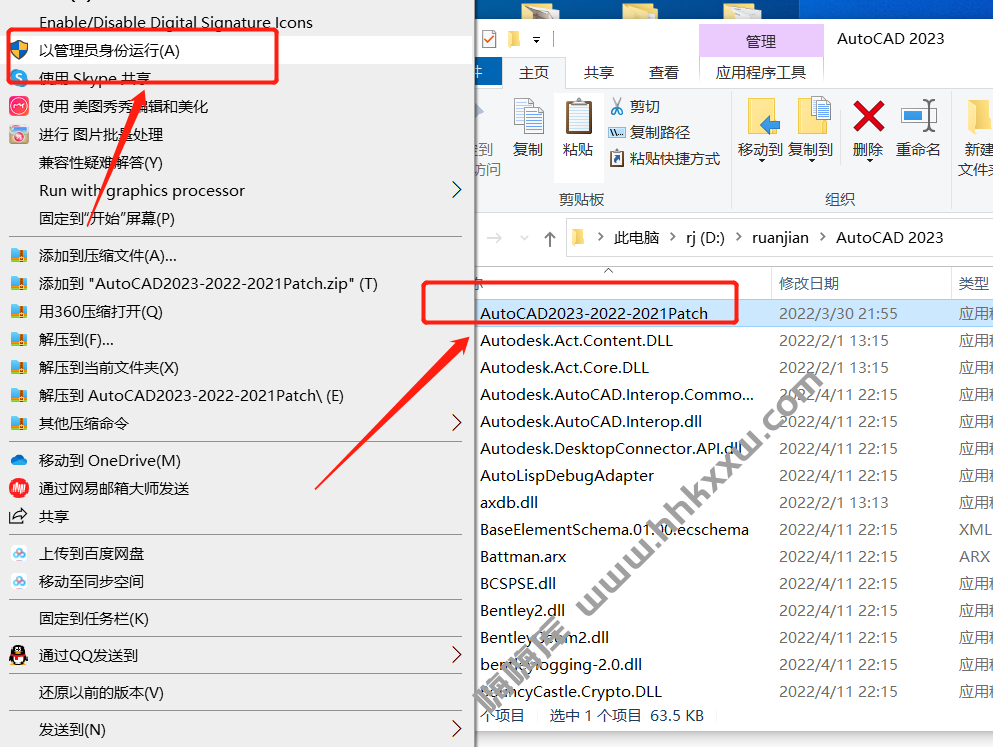Choose 解压到 AutoCAD2023-2022-2021Patch\ (E)
Screen dimensions: 993x747
click(191, 396)
